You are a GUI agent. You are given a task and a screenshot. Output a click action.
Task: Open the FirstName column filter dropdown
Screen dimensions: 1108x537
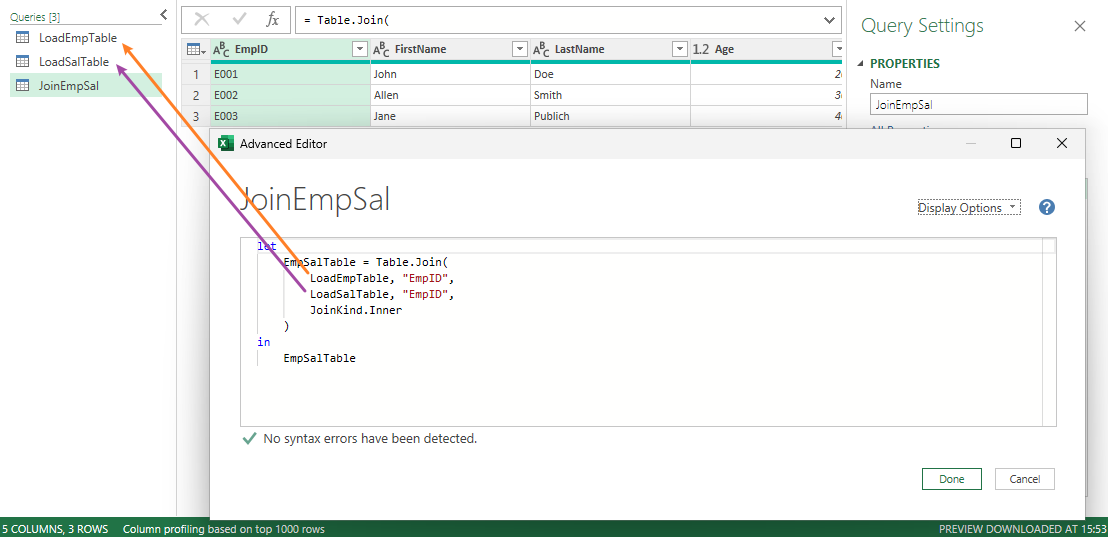pyautogui.click(x=519, y=50)
